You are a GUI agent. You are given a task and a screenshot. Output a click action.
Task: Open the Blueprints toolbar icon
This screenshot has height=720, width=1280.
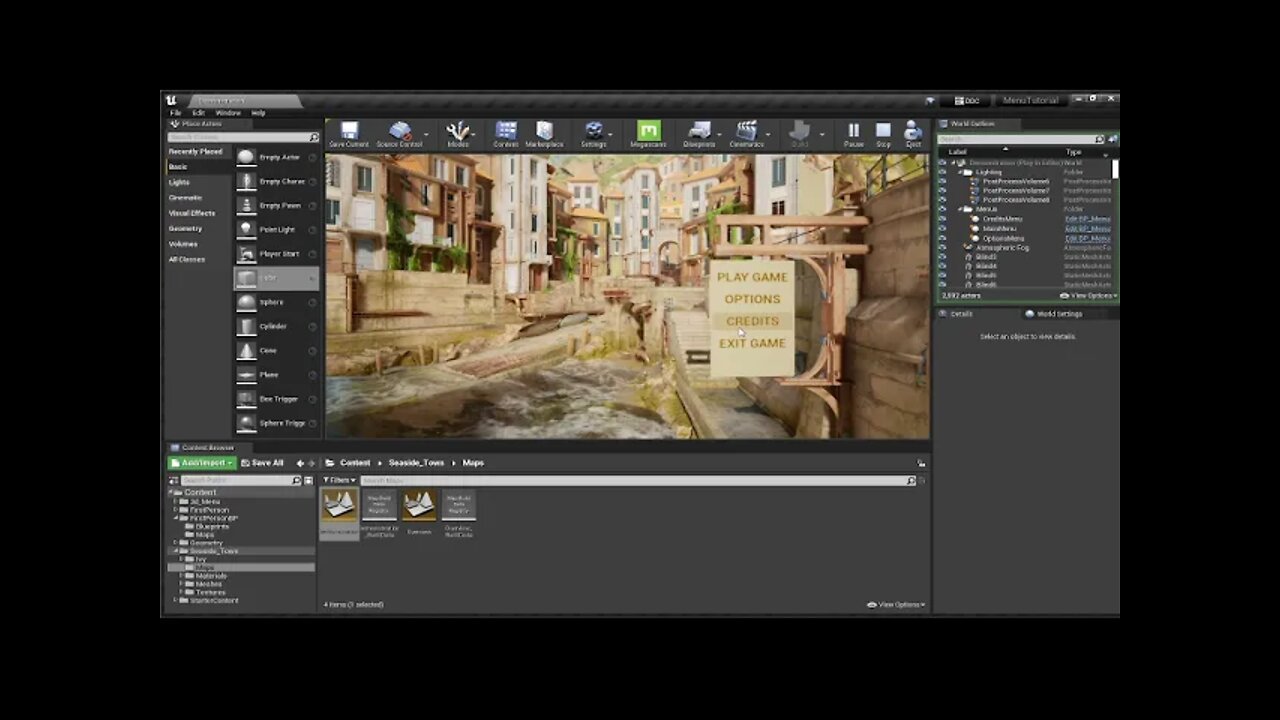(699, 134)
